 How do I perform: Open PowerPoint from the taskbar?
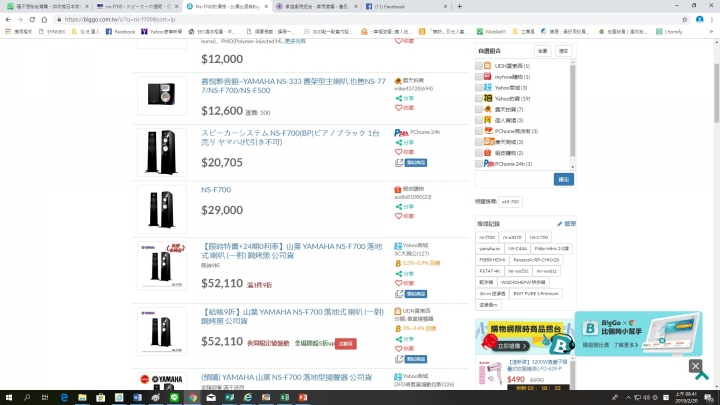tap(303, 398)
